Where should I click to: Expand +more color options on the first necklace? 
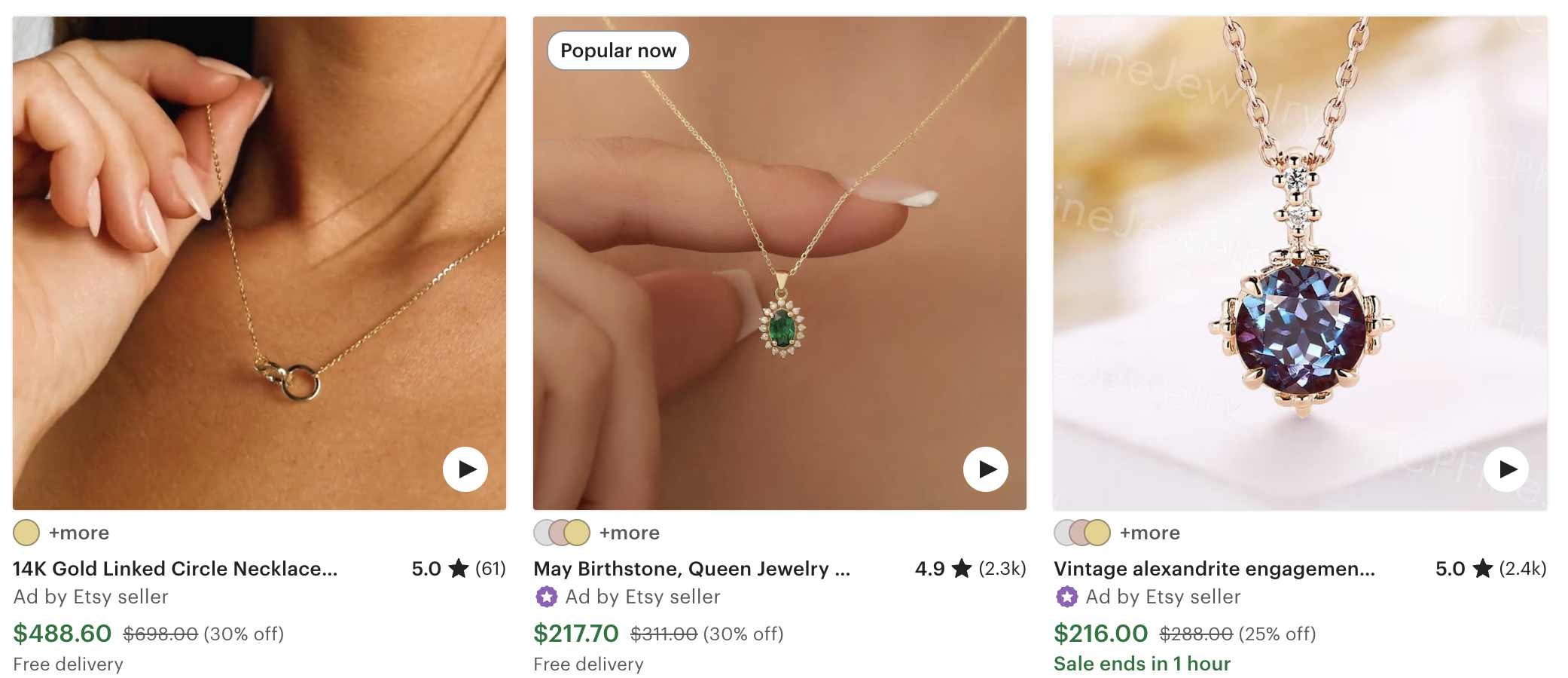(x=78, y=533)
